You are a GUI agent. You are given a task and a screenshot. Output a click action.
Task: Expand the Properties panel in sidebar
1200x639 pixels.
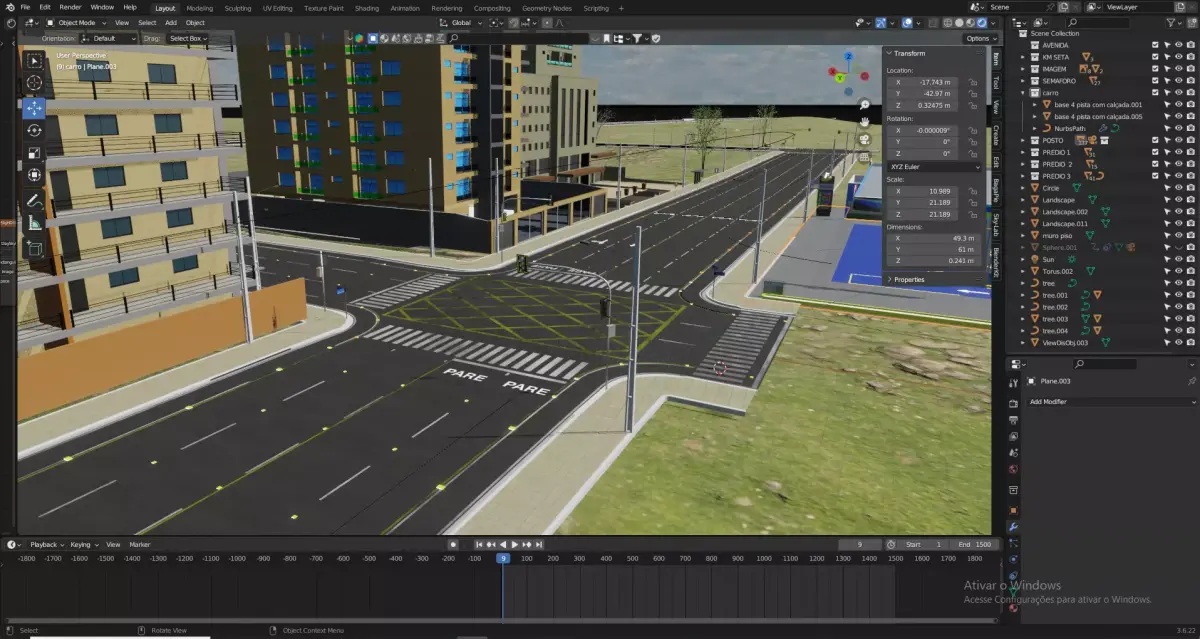click(908, 279)
